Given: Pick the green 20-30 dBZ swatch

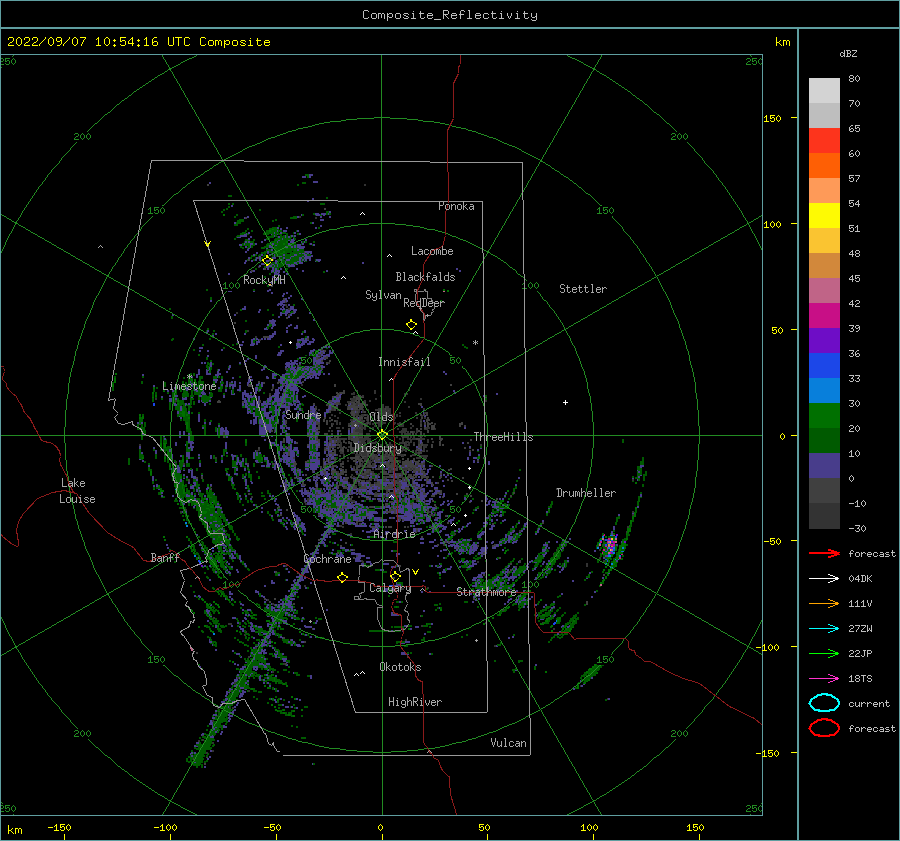Looking at the screenshot, I should pos(824,415).
